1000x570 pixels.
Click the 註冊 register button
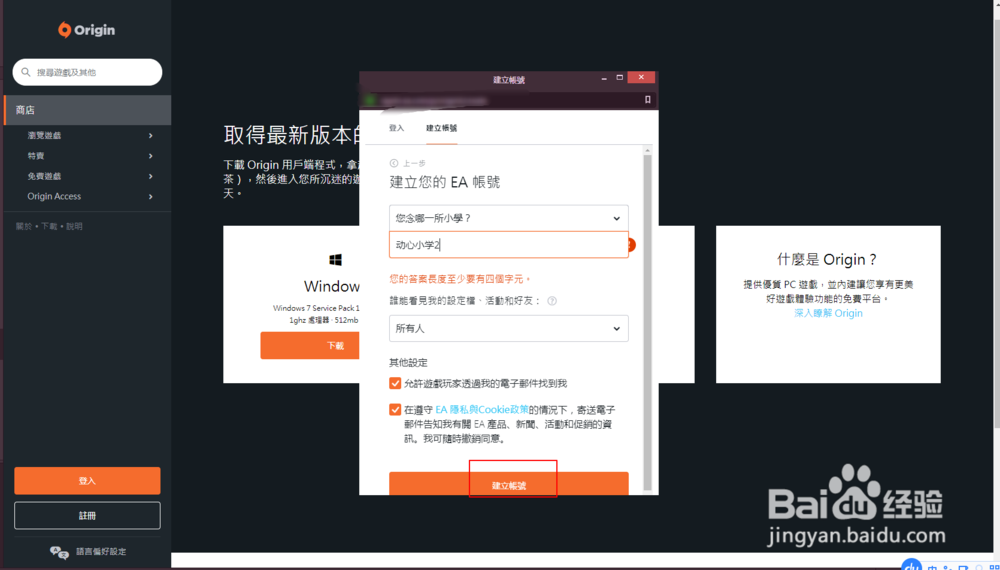[x=87, y=515]
